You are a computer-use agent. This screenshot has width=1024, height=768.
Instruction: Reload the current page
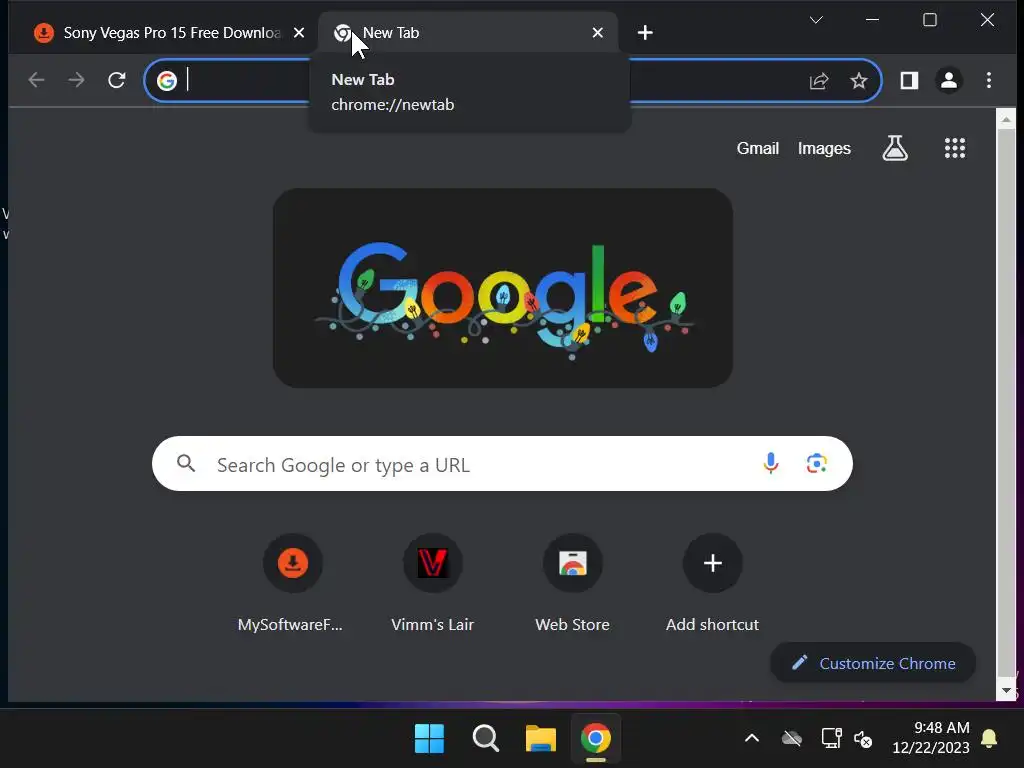coord(117,80)
